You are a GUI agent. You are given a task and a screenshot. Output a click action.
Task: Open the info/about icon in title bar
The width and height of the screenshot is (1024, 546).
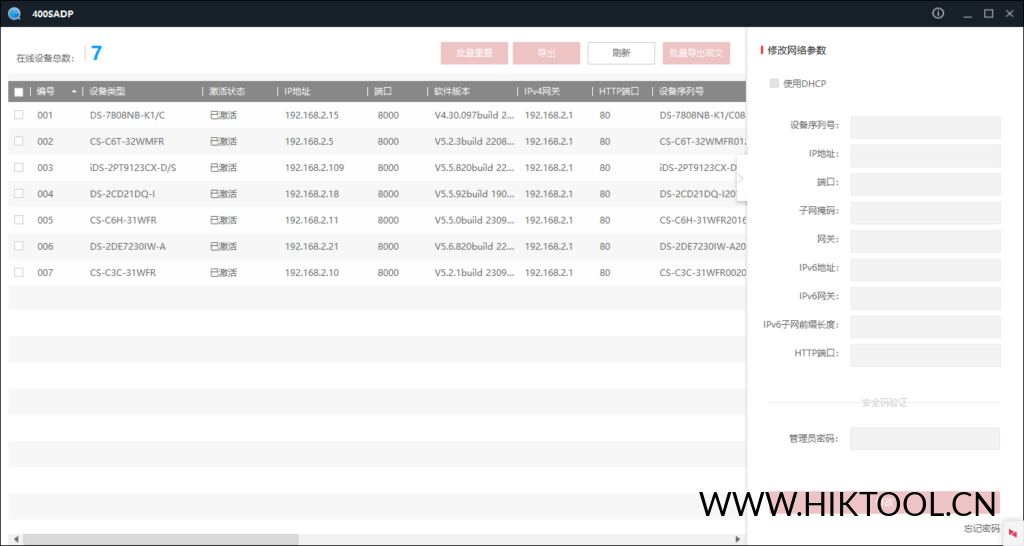pos(938,13)
